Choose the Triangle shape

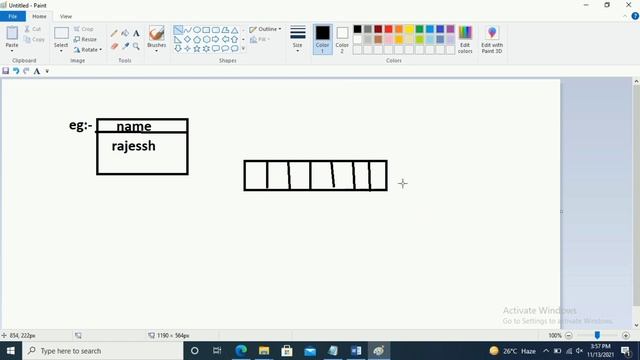pyautogui.click(x=234, y=30)
